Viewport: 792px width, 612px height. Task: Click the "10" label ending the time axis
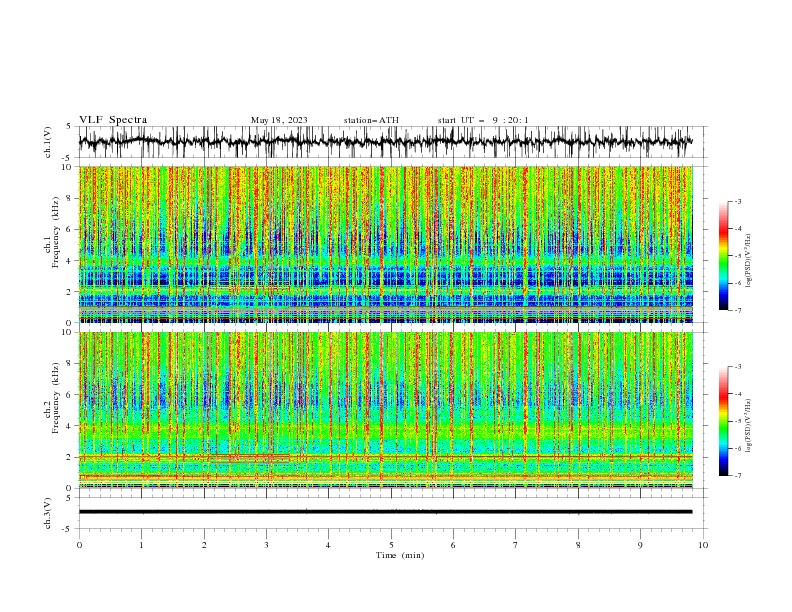(703, 545)
